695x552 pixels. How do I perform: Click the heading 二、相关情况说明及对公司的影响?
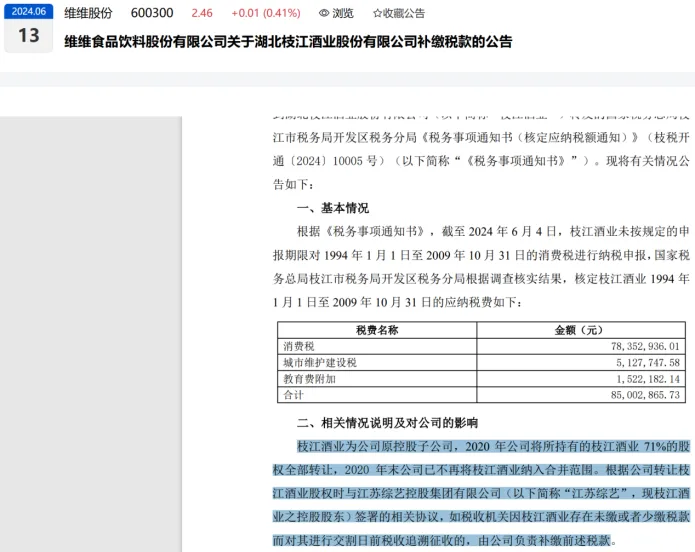click(387, 423)
